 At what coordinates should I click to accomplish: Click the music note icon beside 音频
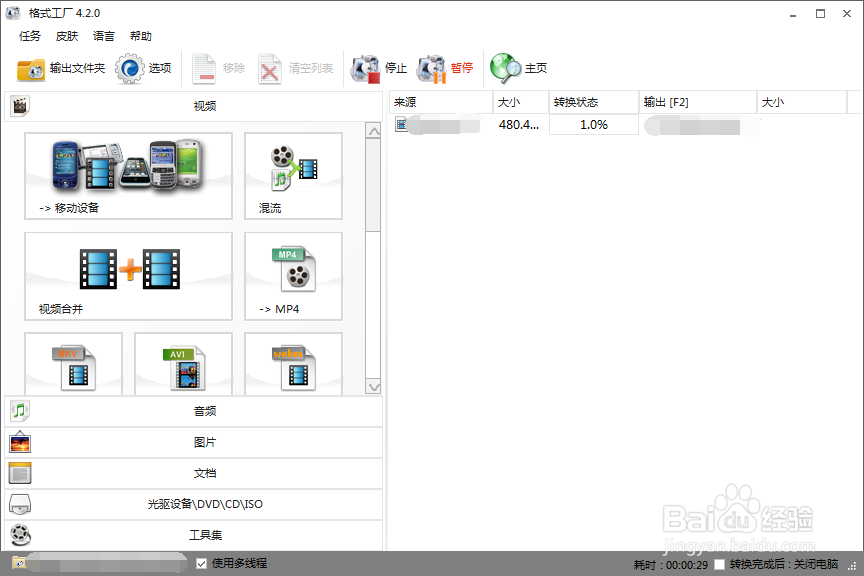20,411
